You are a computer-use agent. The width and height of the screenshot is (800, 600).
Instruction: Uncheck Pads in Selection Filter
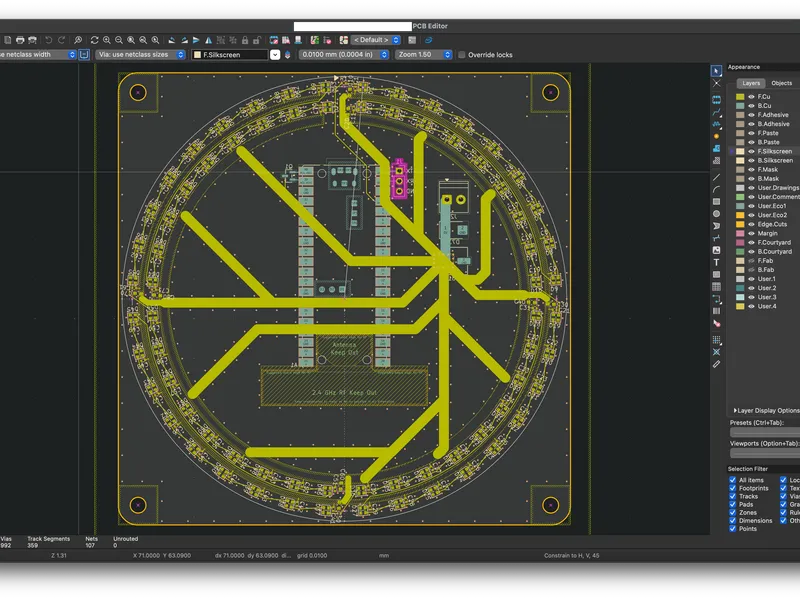click(x=733, y=505)
